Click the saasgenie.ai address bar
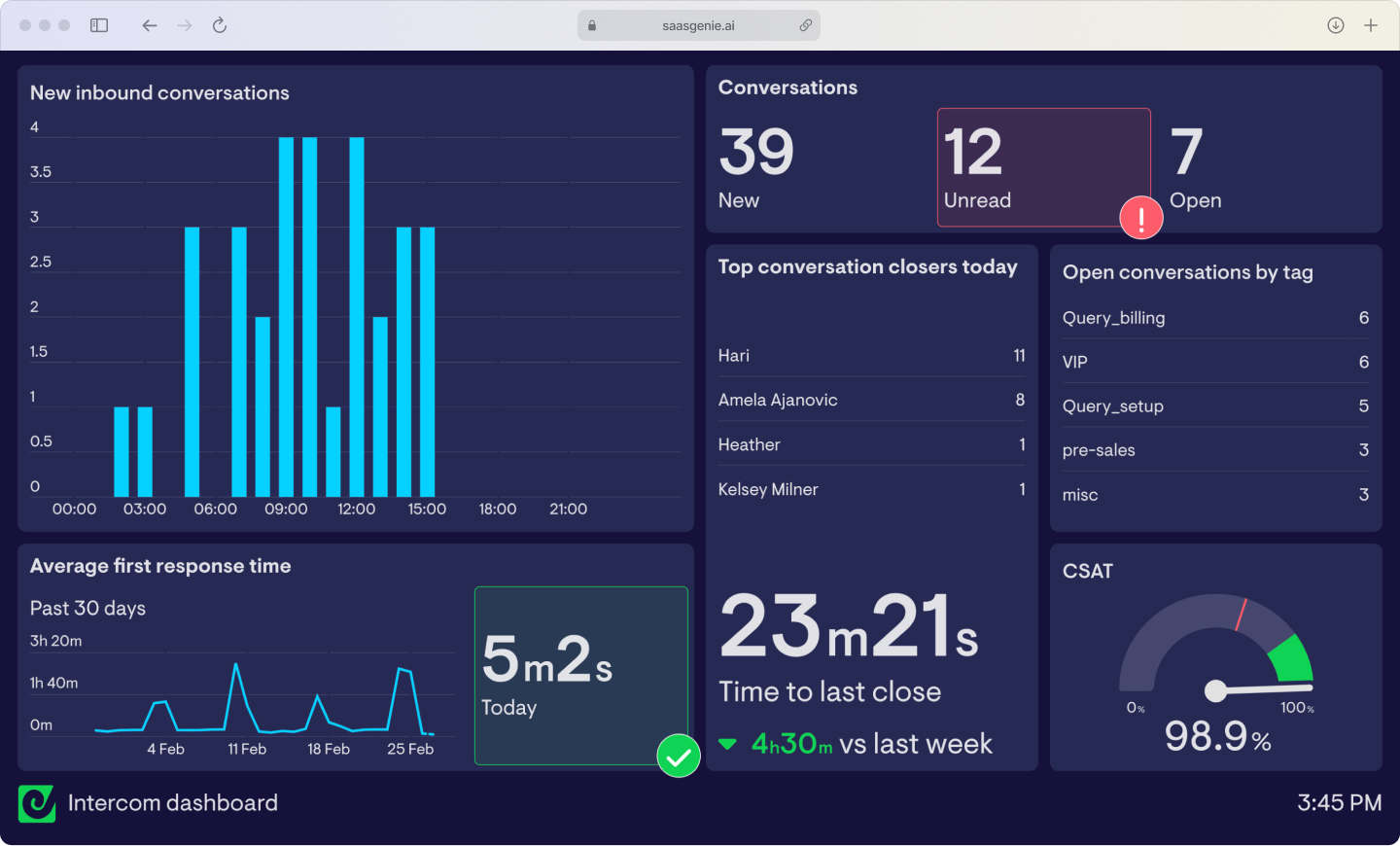The height and width of the screenshot is (846, 1400). 698,25
